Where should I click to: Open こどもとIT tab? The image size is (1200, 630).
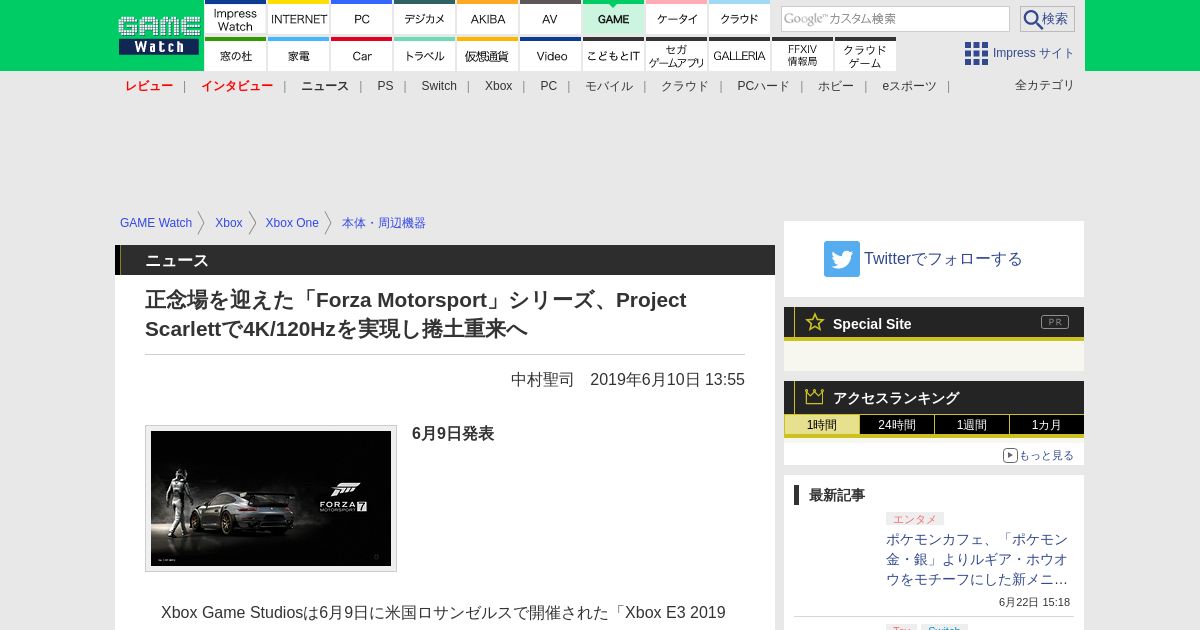(x=613, y=54)
